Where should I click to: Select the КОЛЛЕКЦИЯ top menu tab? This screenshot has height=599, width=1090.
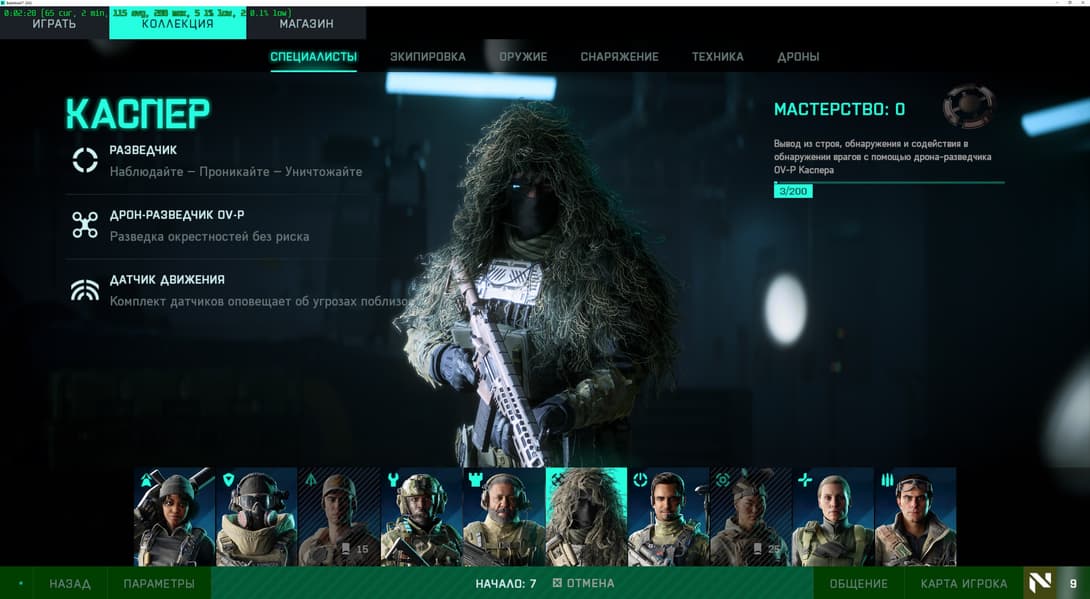point(177,24)
